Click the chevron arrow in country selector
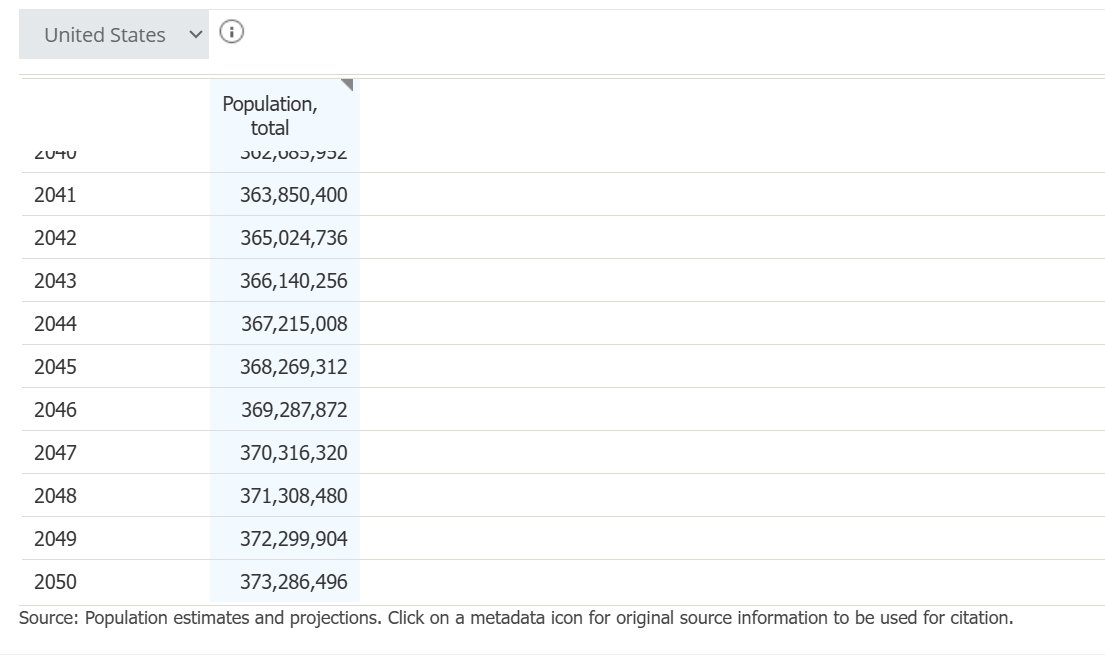The height and width of the screenshot is (661, 1105). coord(196,35)
